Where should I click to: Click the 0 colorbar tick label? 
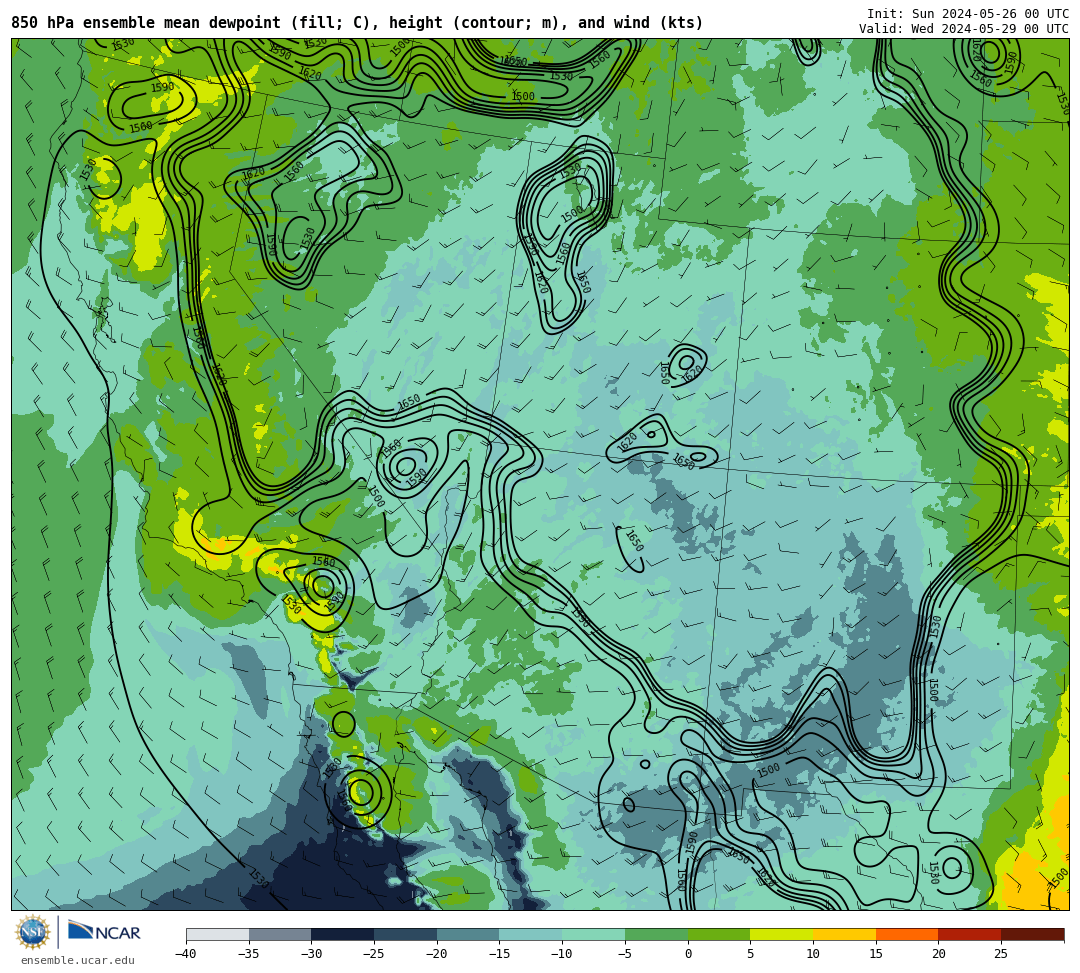[x=688, y=954]
